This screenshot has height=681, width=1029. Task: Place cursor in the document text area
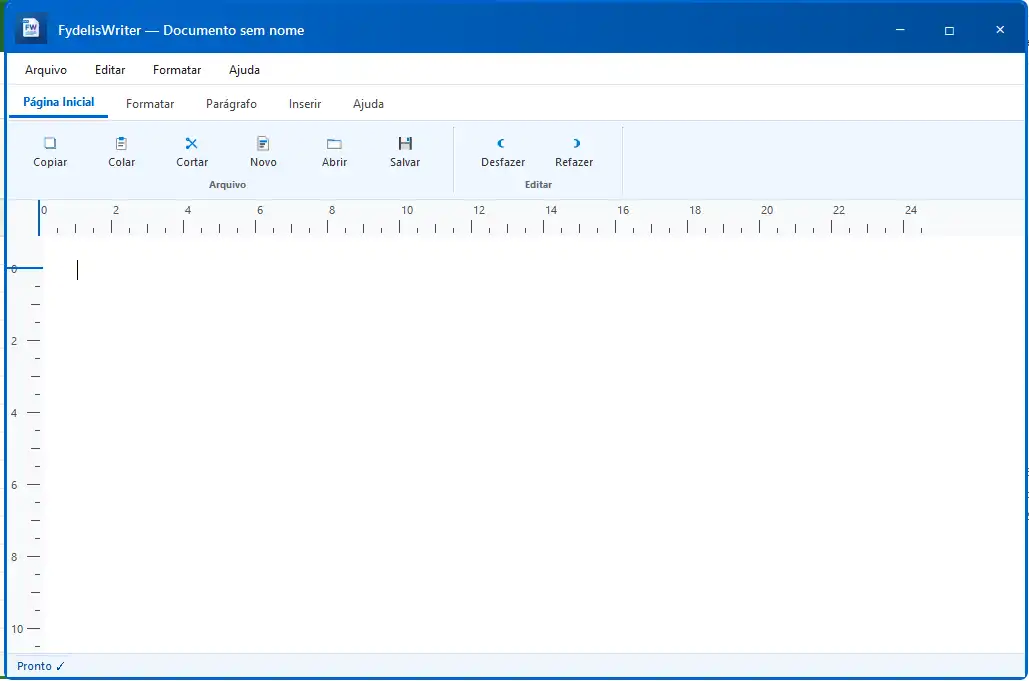pyautogui.click(x=533, y=446)
